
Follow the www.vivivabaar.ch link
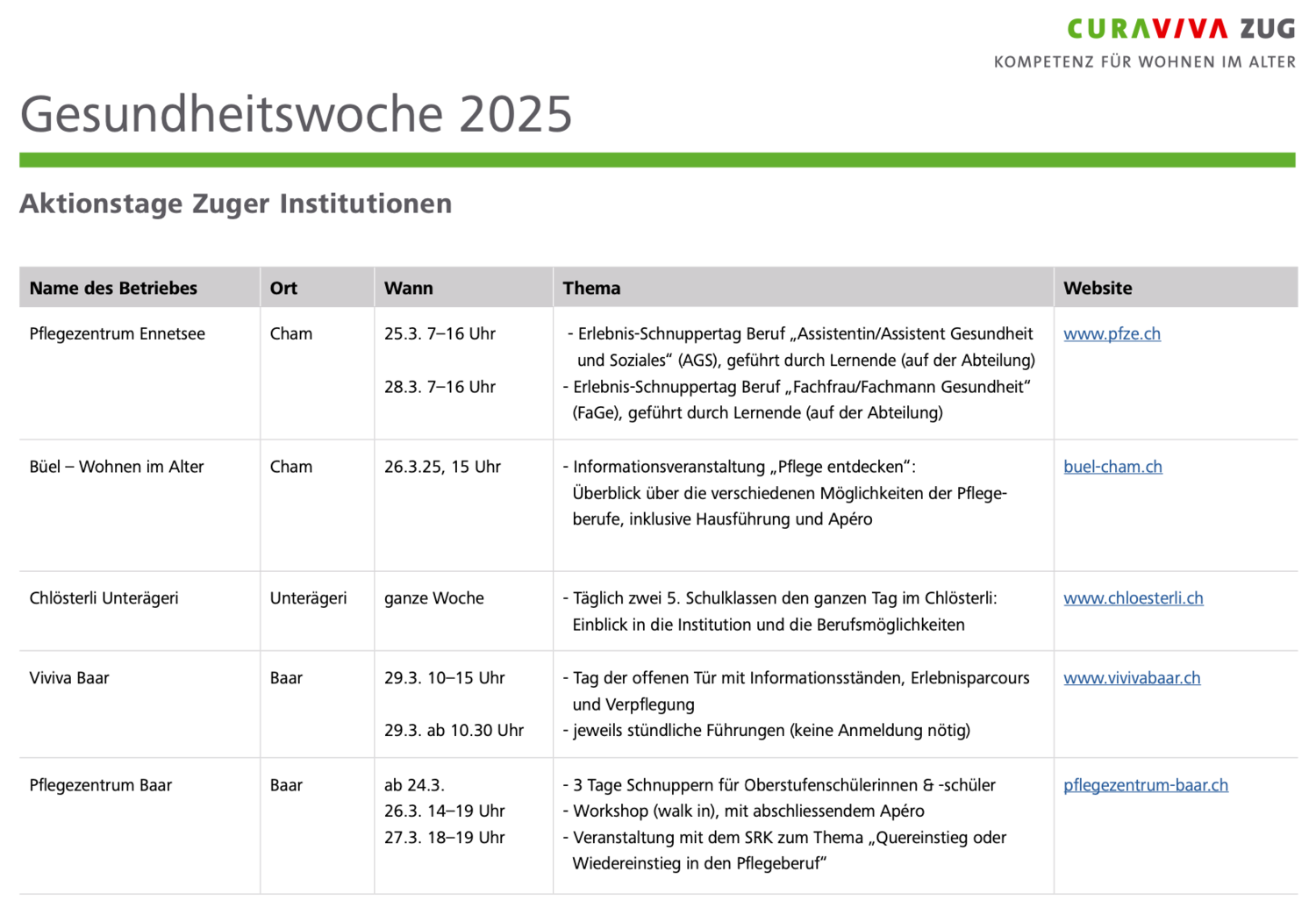click(1132, 678)
